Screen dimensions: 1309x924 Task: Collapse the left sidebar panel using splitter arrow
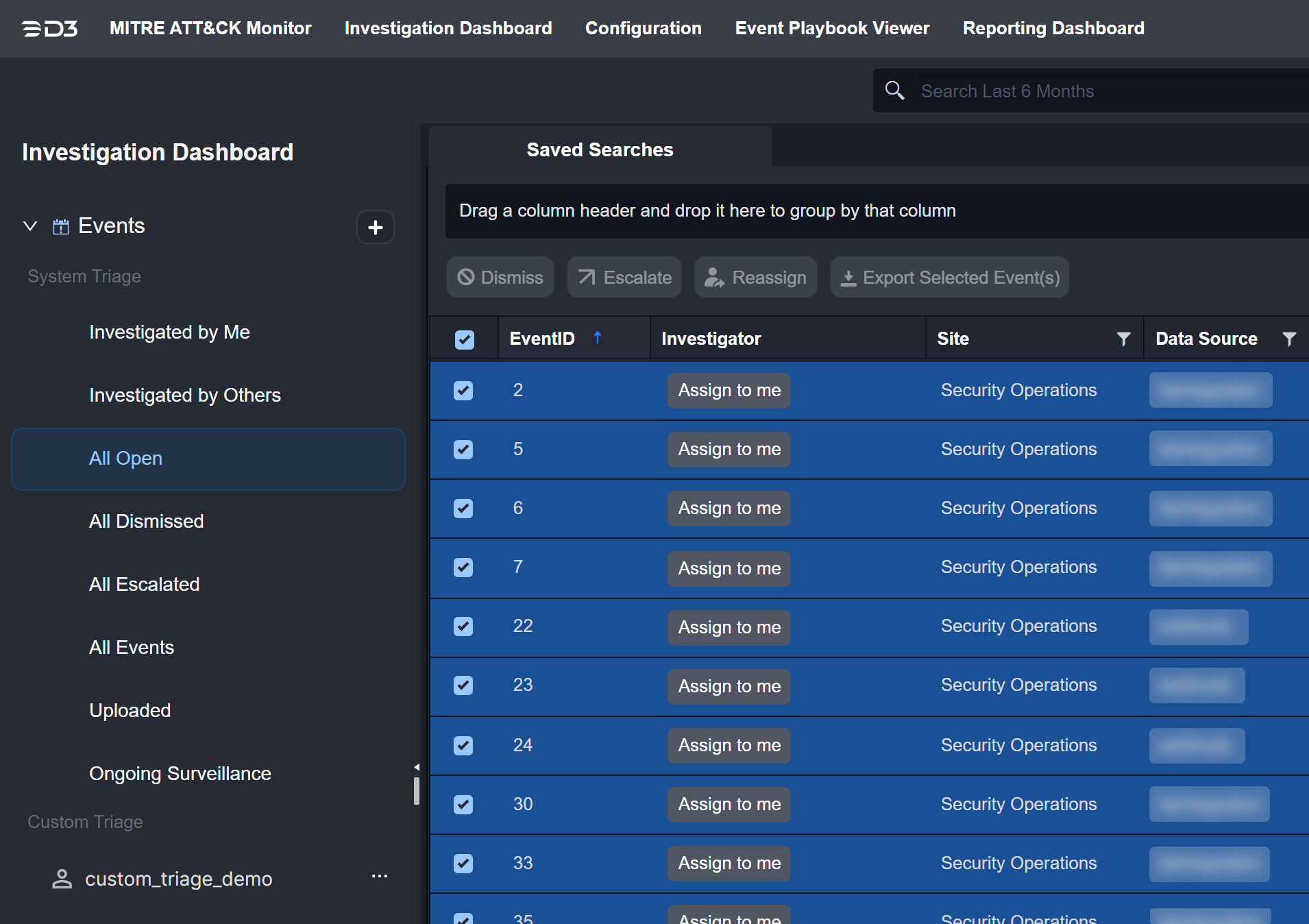coord(416,767)
